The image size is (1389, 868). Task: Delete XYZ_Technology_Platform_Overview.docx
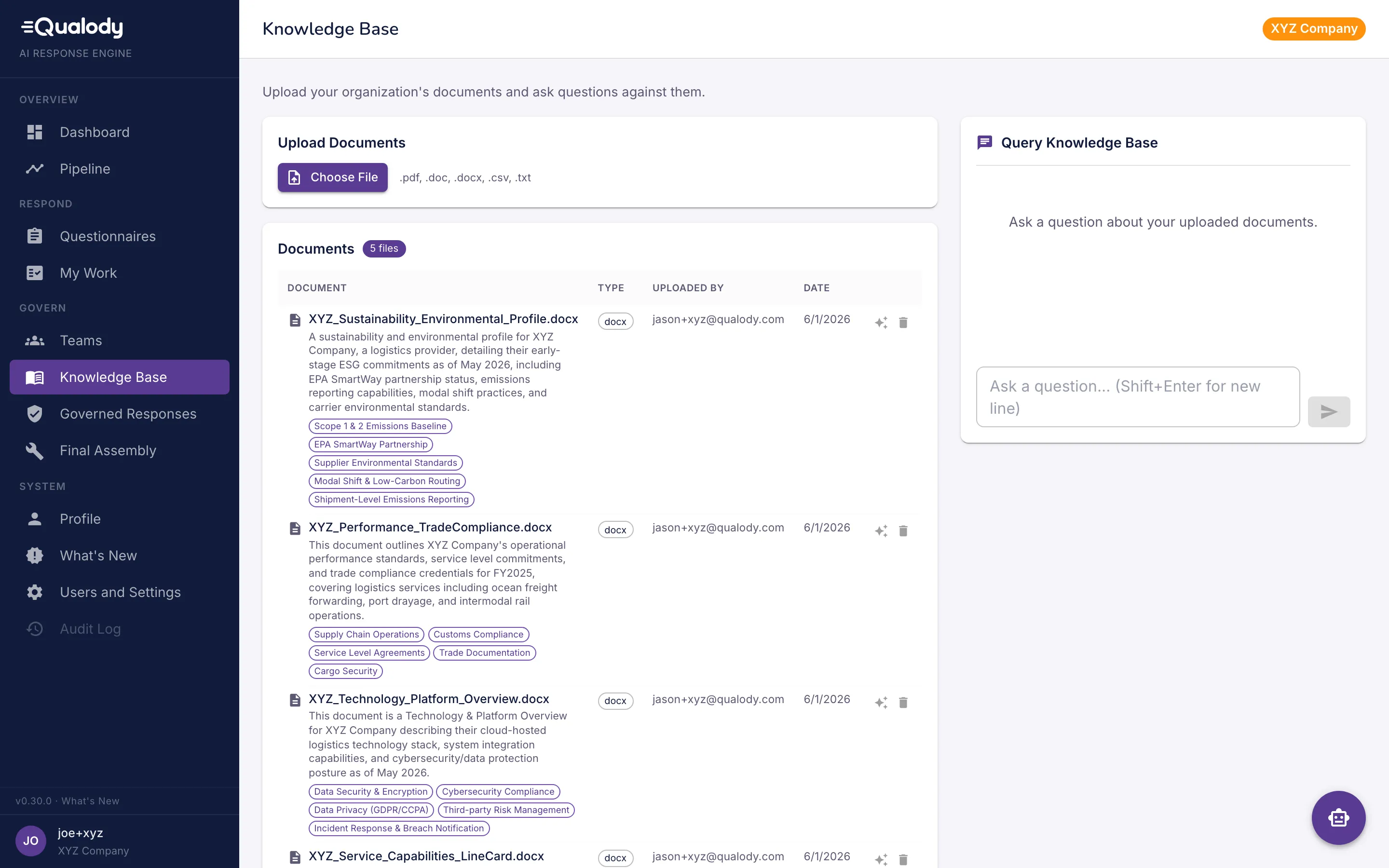pyautogui.click(x=903, y=702)
